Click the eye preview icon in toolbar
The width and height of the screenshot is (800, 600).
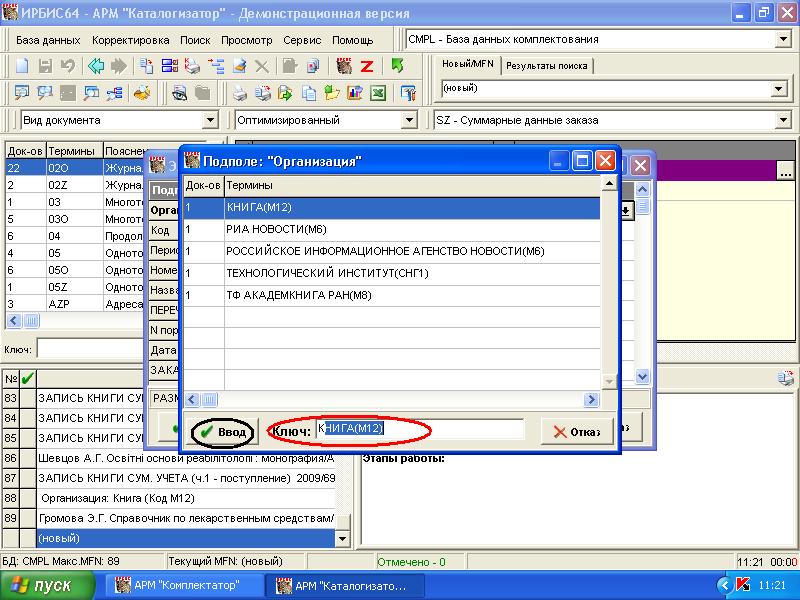pyautogui.click(x=180, y=93)
